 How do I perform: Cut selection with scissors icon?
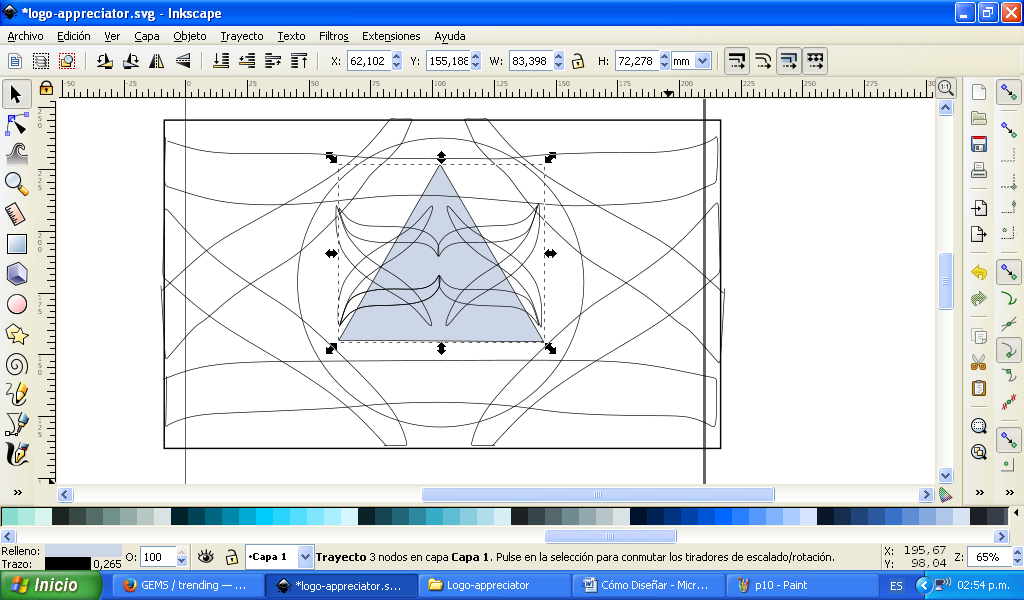point(978,362)
